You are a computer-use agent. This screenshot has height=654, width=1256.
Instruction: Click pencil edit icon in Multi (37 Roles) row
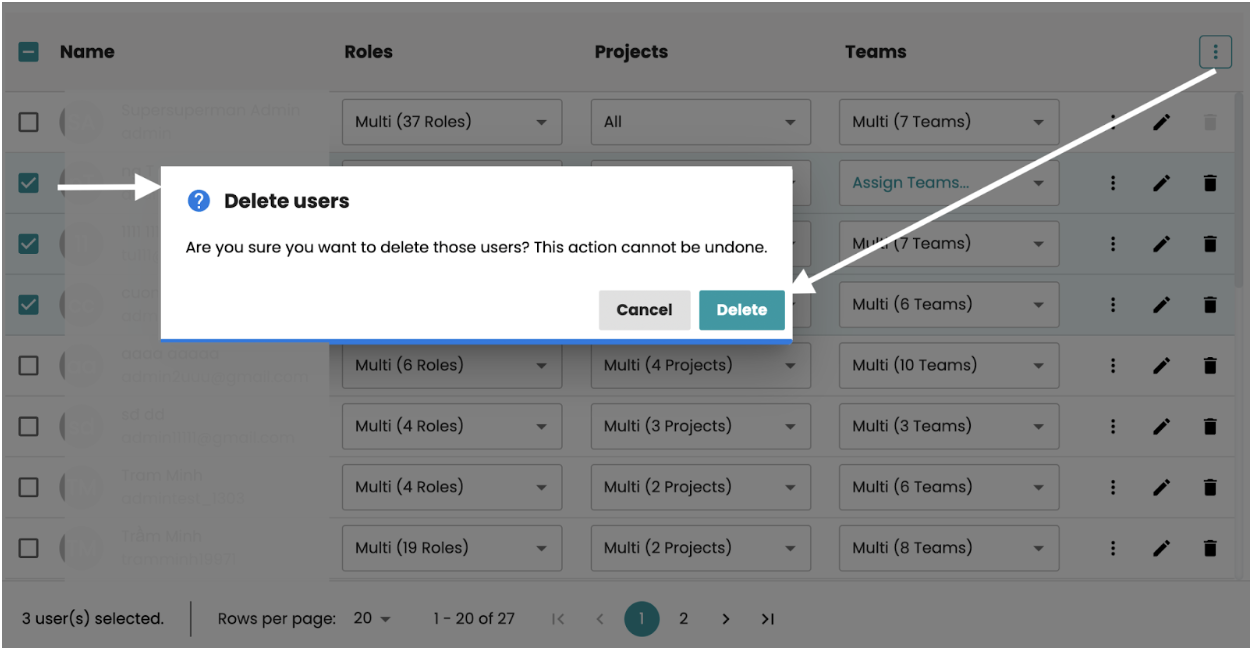[x=1161, y=122]
